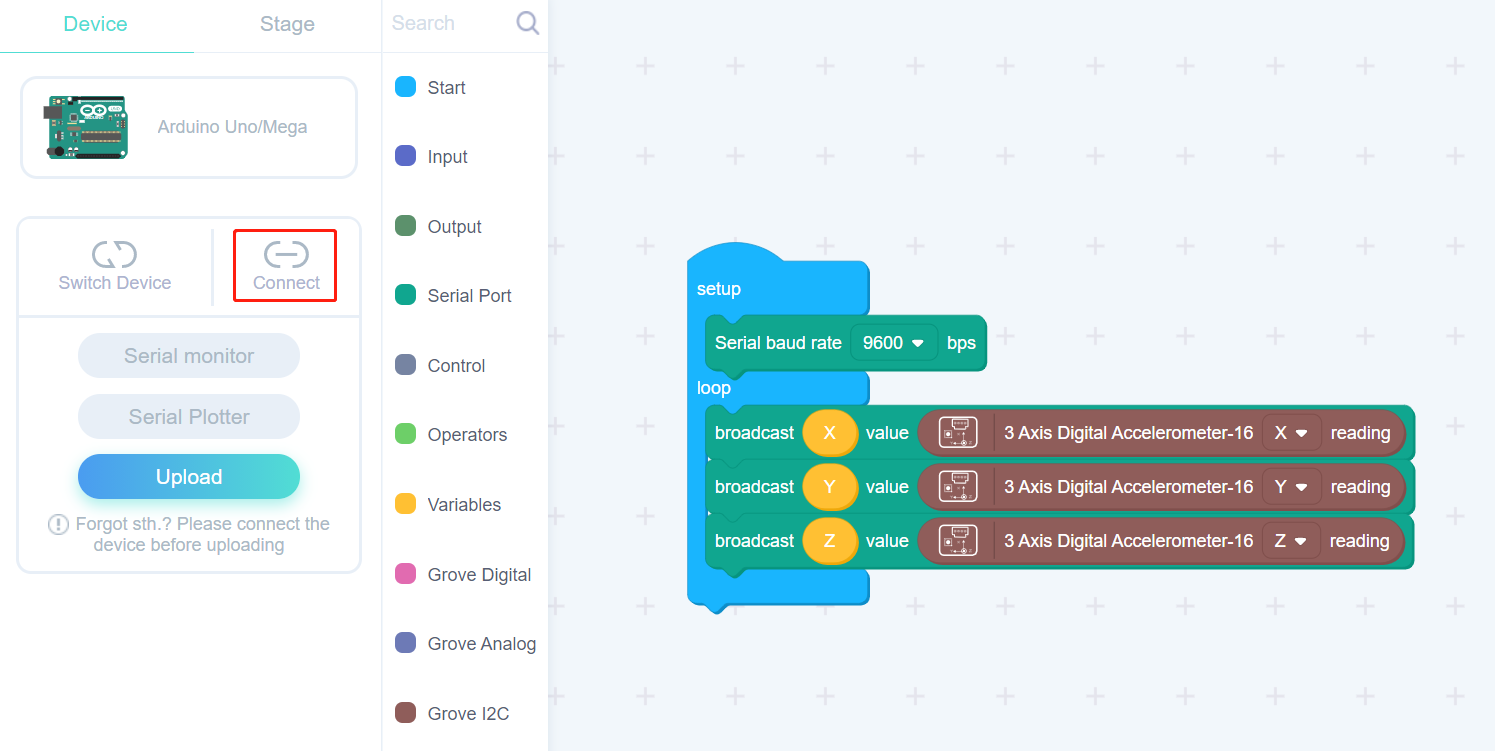Screen dimensions: 1495x751
Task: Click the Serial Plotter button
Action: (189, 417)
